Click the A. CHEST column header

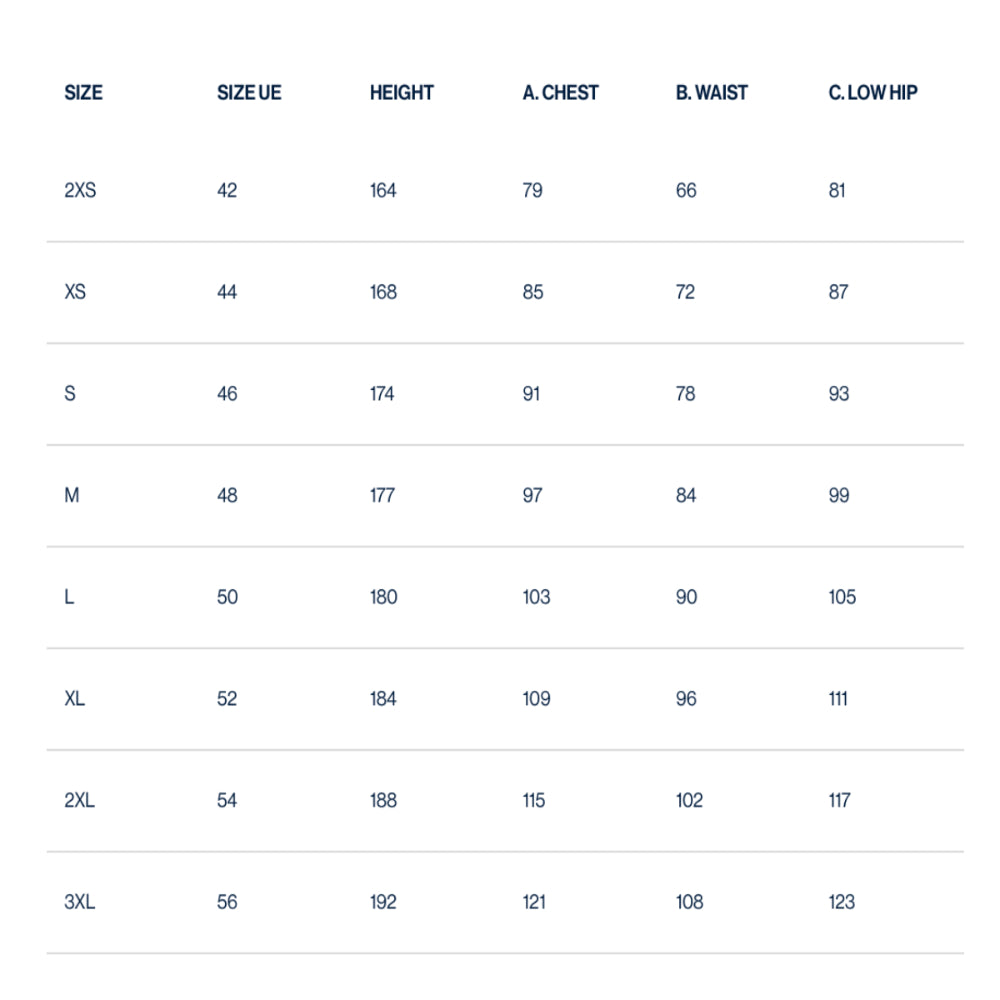[x=561, y=93]
